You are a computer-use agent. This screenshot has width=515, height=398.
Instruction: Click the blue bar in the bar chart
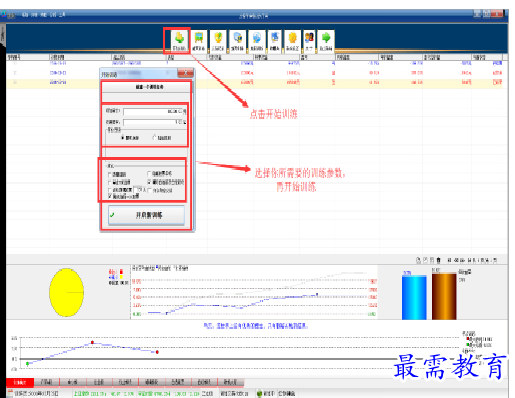tap(414, 297)
